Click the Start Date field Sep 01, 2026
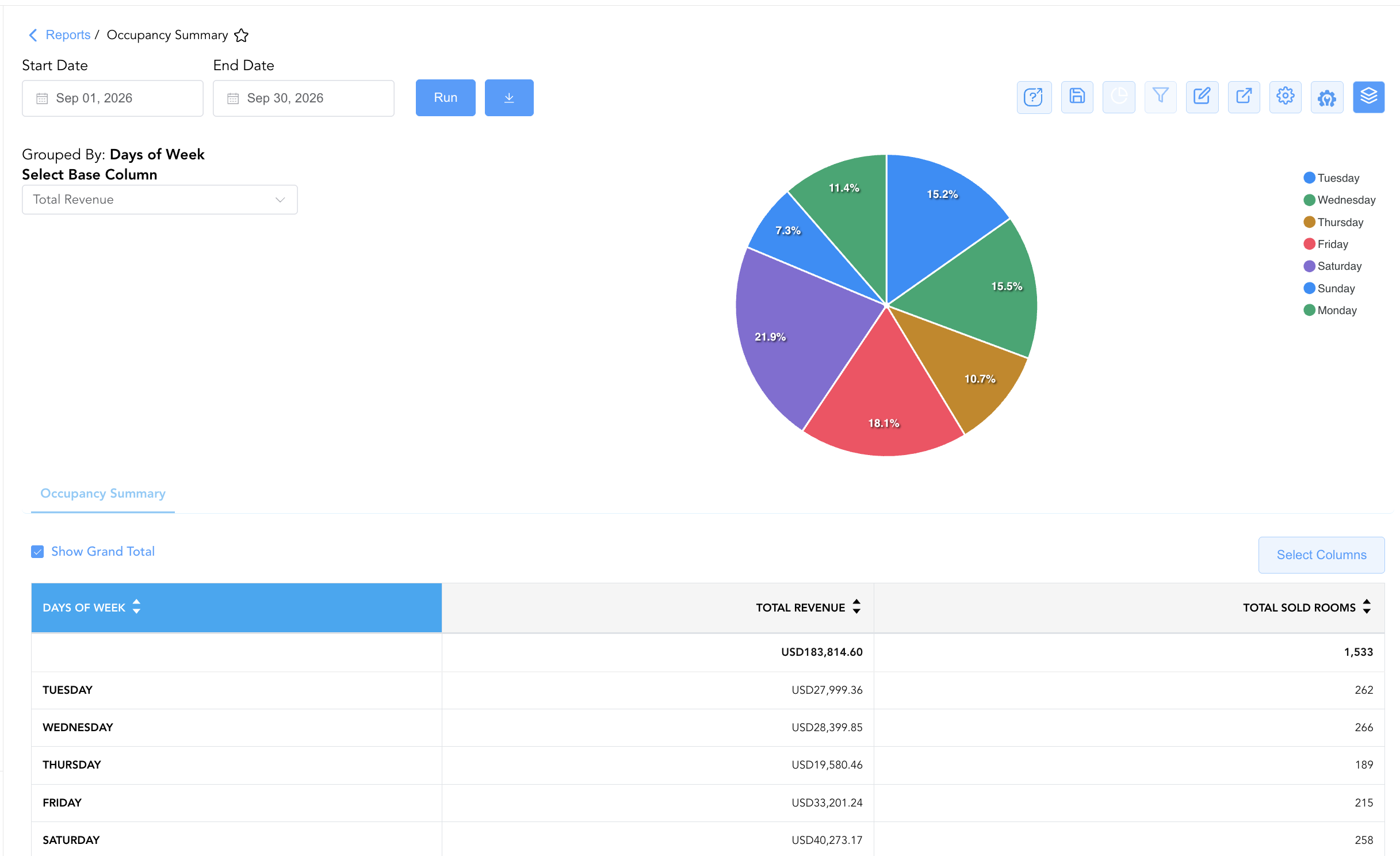Viewport: 1400px width, 856px height. pos(113,98)
